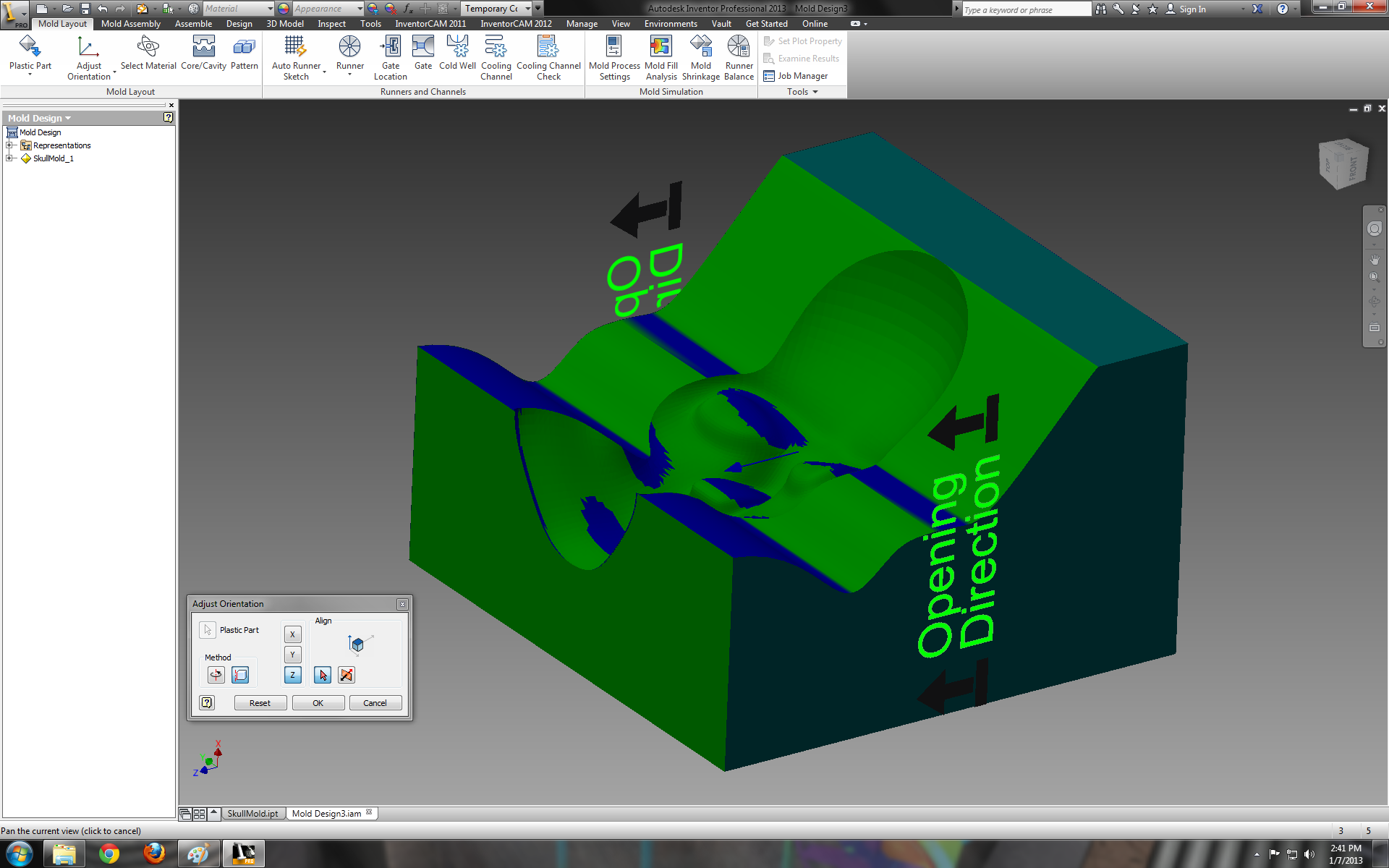Open the Appearance dropdown
This screenshot has height=868, width=1389.
point(360,9)
